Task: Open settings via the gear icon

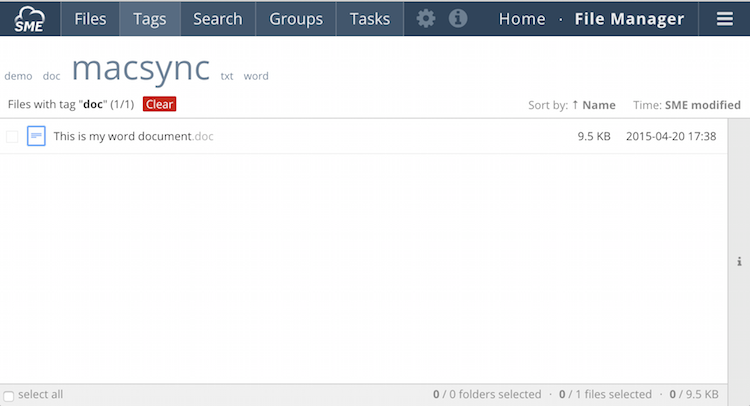Action: pyautogui.click(x=426, y=19)
